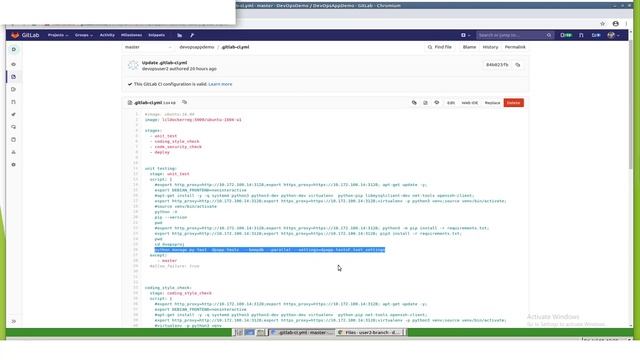The height and width of the screenshot is (360, 640).
Task: Click the Permalink button
Action: (515, 47)
